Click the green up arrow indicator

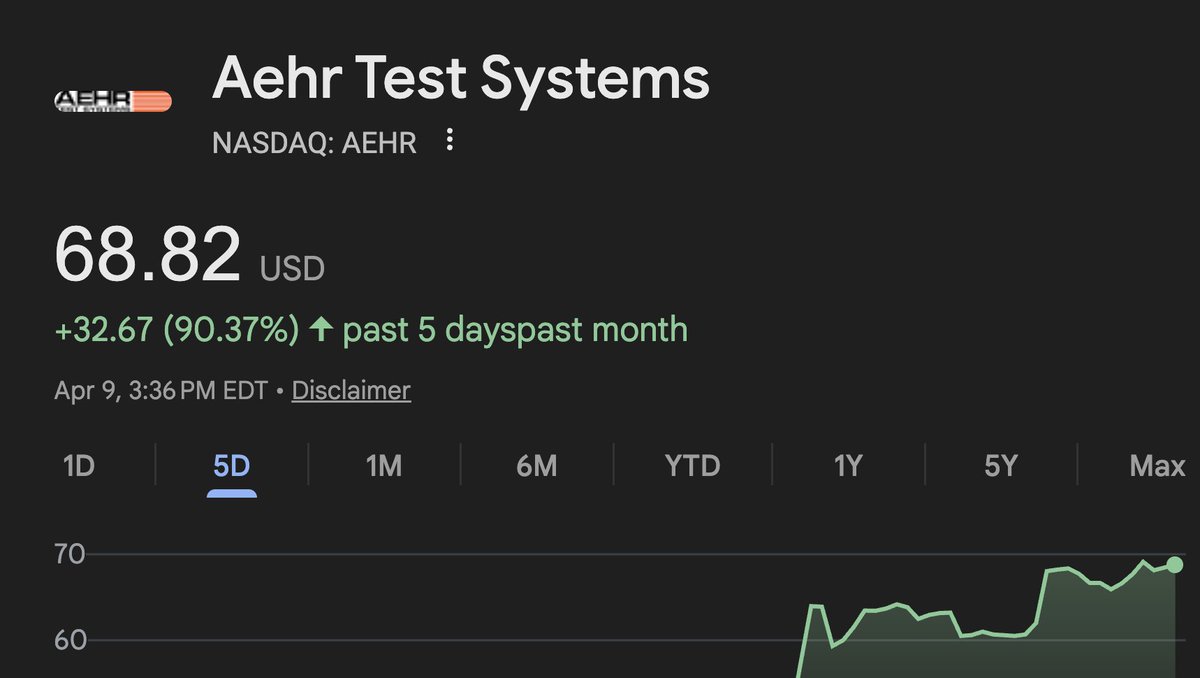point(320,329)
